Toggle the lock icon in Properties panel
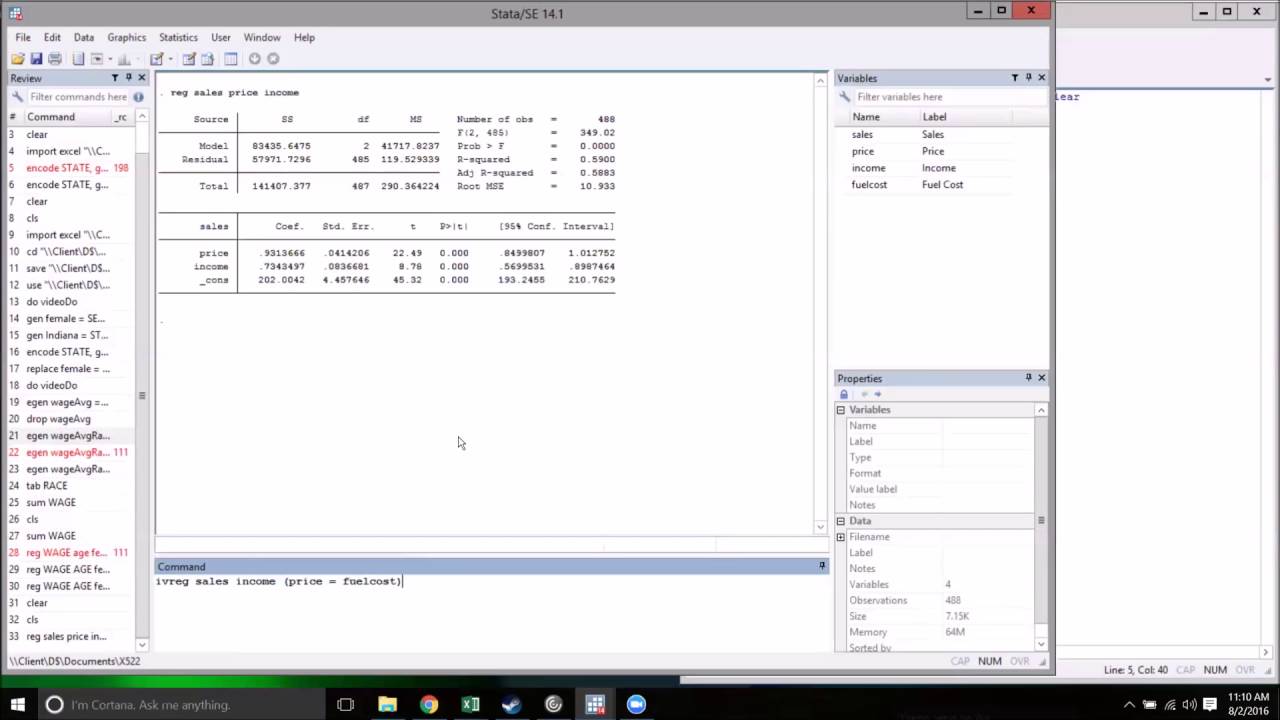 (x=843, y=394)
